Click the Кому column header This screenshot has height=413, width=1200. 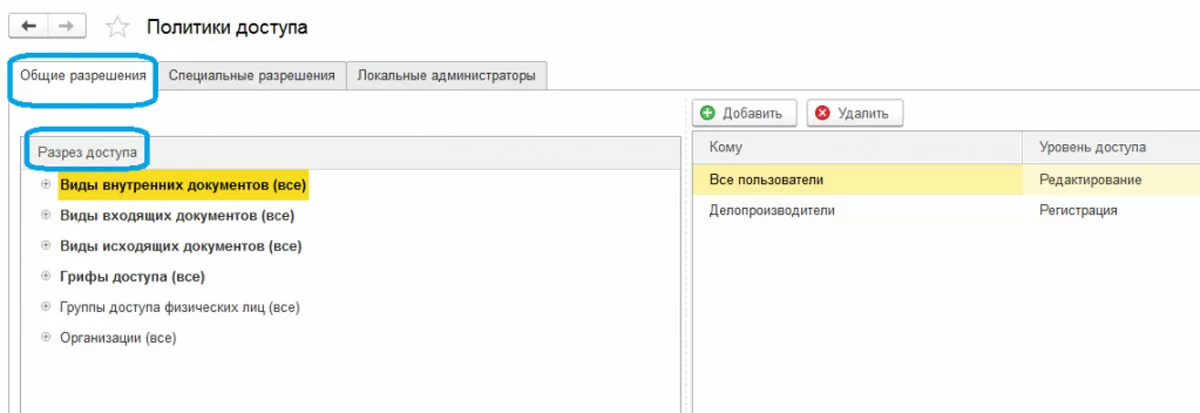[x=726, y=148]
